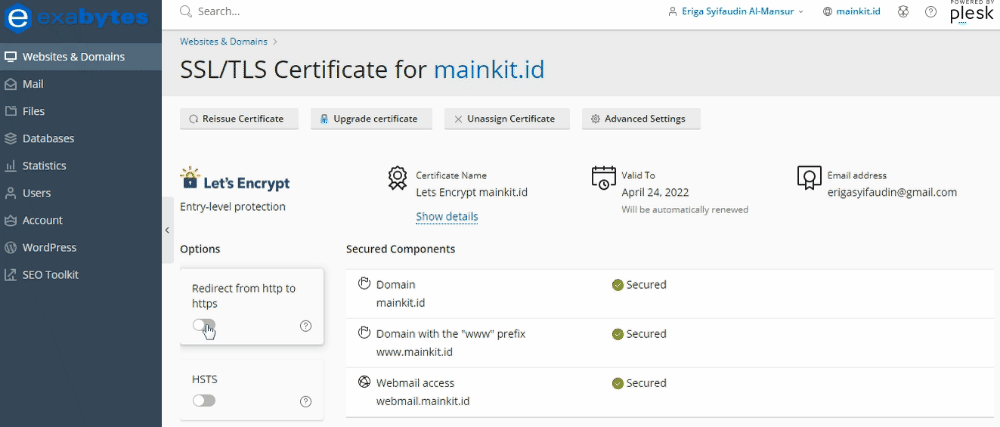Click the WordPress logo icon
Screen dimensions: 1000x427
(10, 248)
